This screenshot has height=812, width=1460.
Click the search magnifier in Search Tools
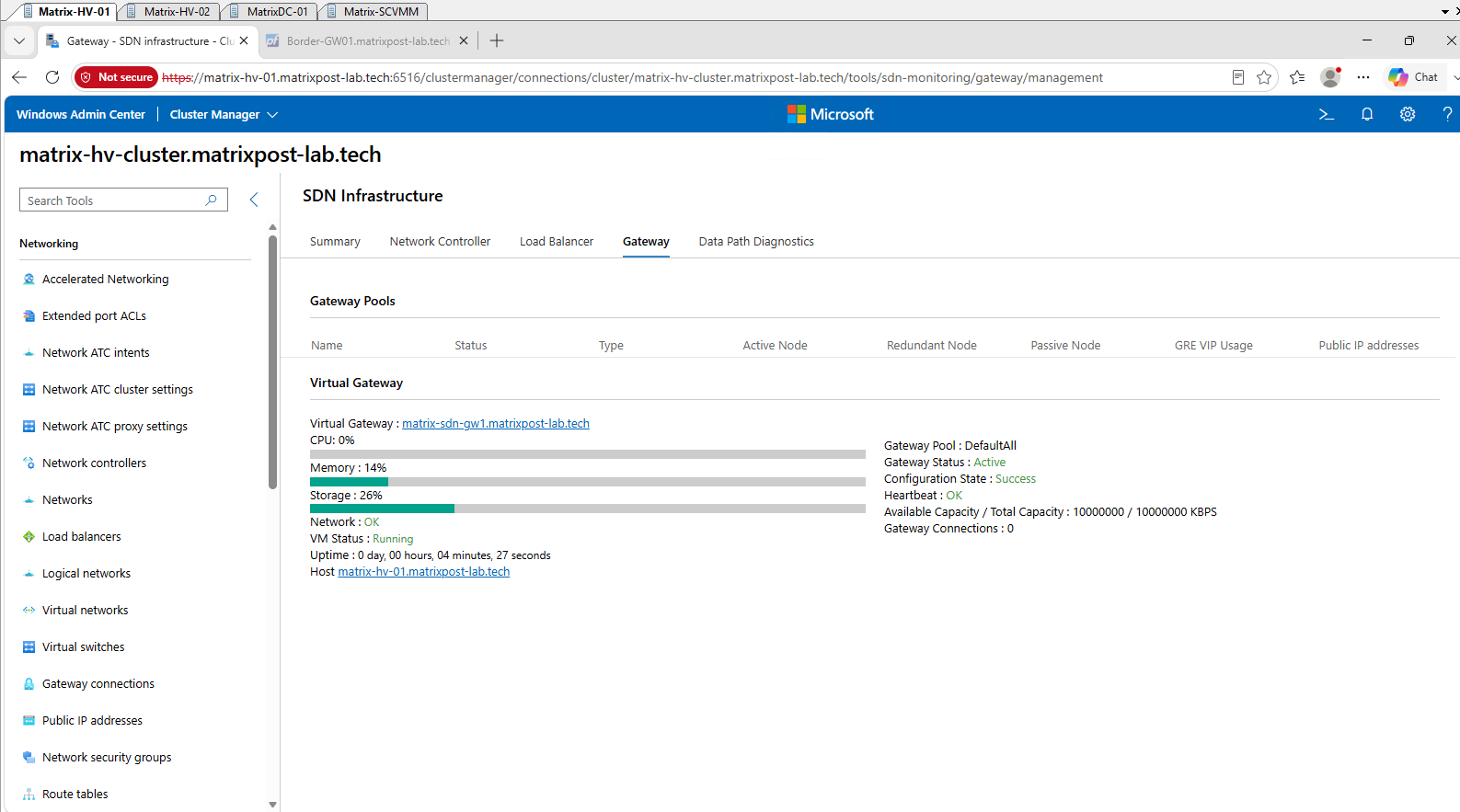211,200
